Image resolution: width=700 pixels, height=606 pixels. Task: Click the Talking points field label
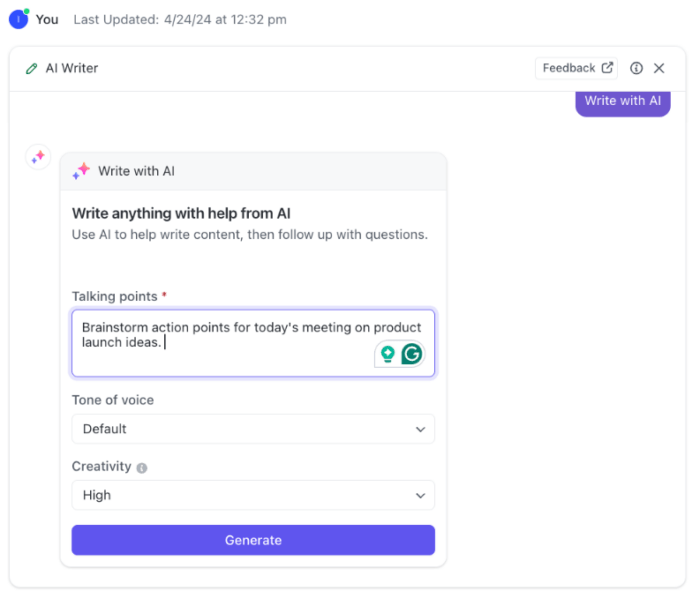coord(114,296)
